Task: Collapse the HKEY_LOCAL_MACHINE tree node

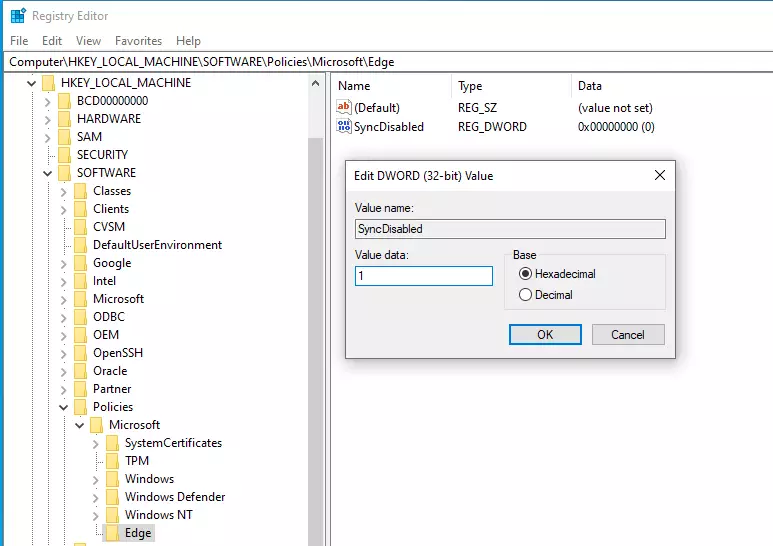Action: pos(32,83)
